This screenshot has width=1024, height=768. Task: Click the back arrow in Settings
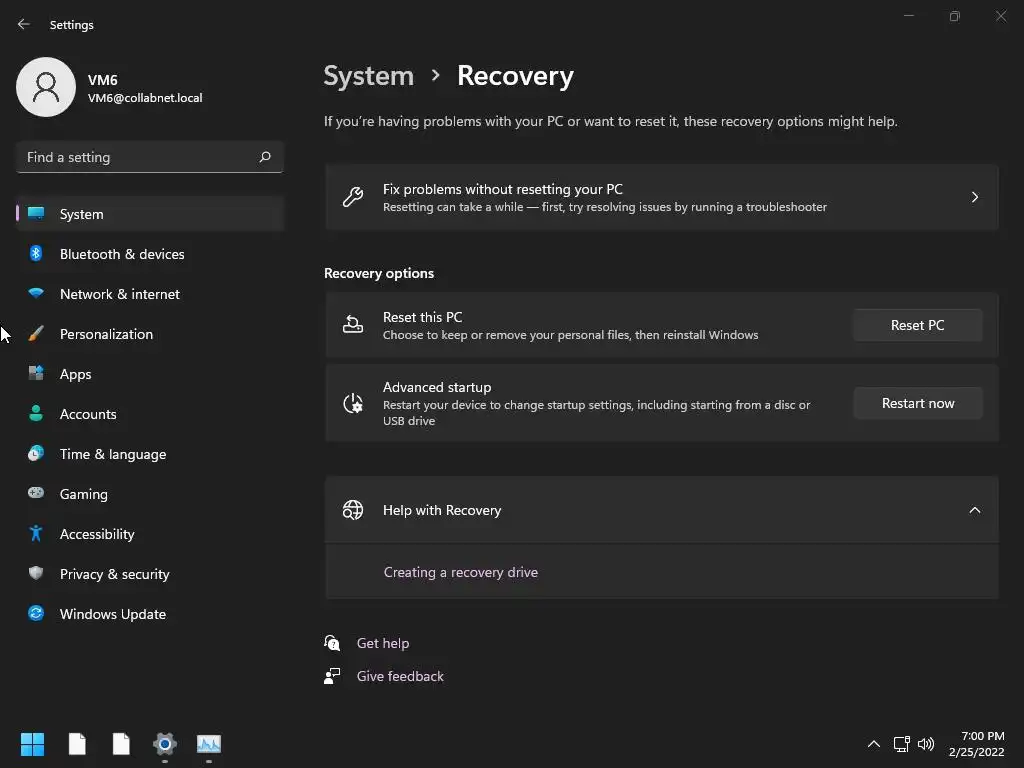[x=24, y=24]
